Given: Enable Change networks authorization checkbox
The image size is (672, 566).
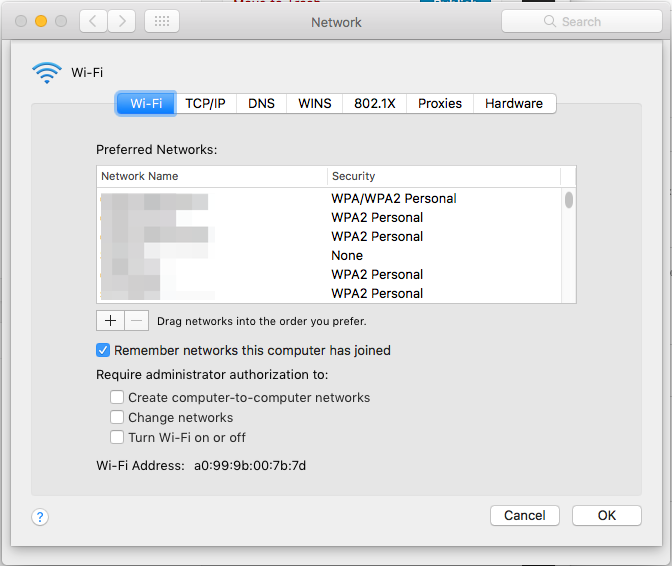Looking at the screenshot, I should coord(117,417).
